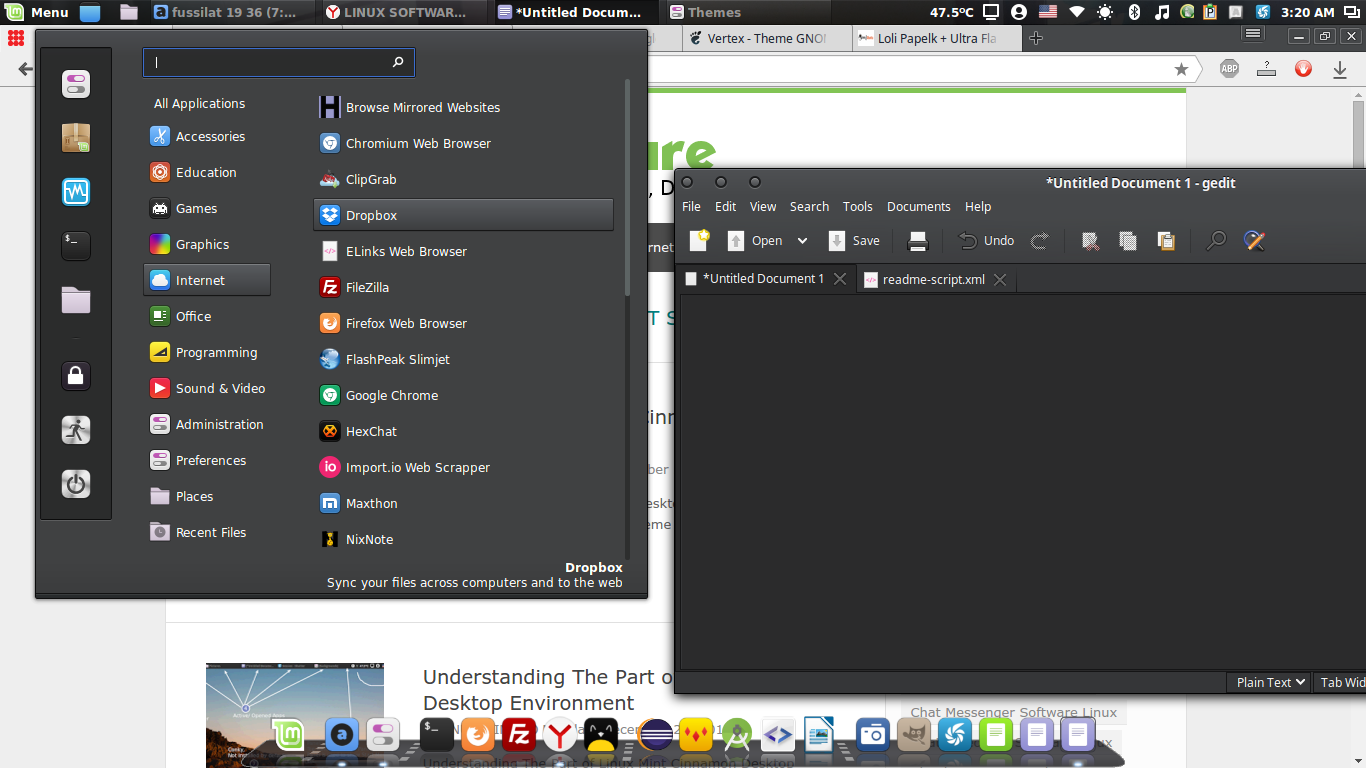The height and width of the screenshot is (768, 1366).
Task: Print the current gedit document
Action: (x=918, y=240)
